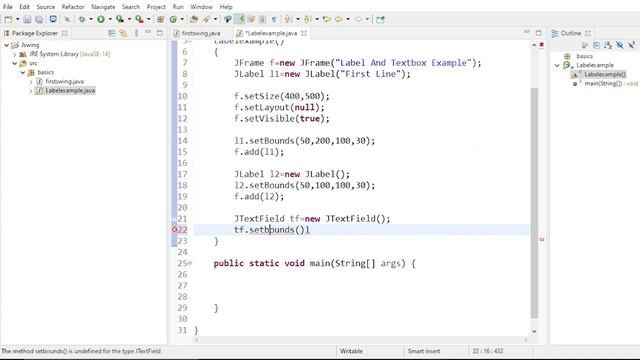Toggle Show Whitespace Characters pilcrow icon
Image resolution: width=640 pixels, height=360 pixels.
pos(274,19)
